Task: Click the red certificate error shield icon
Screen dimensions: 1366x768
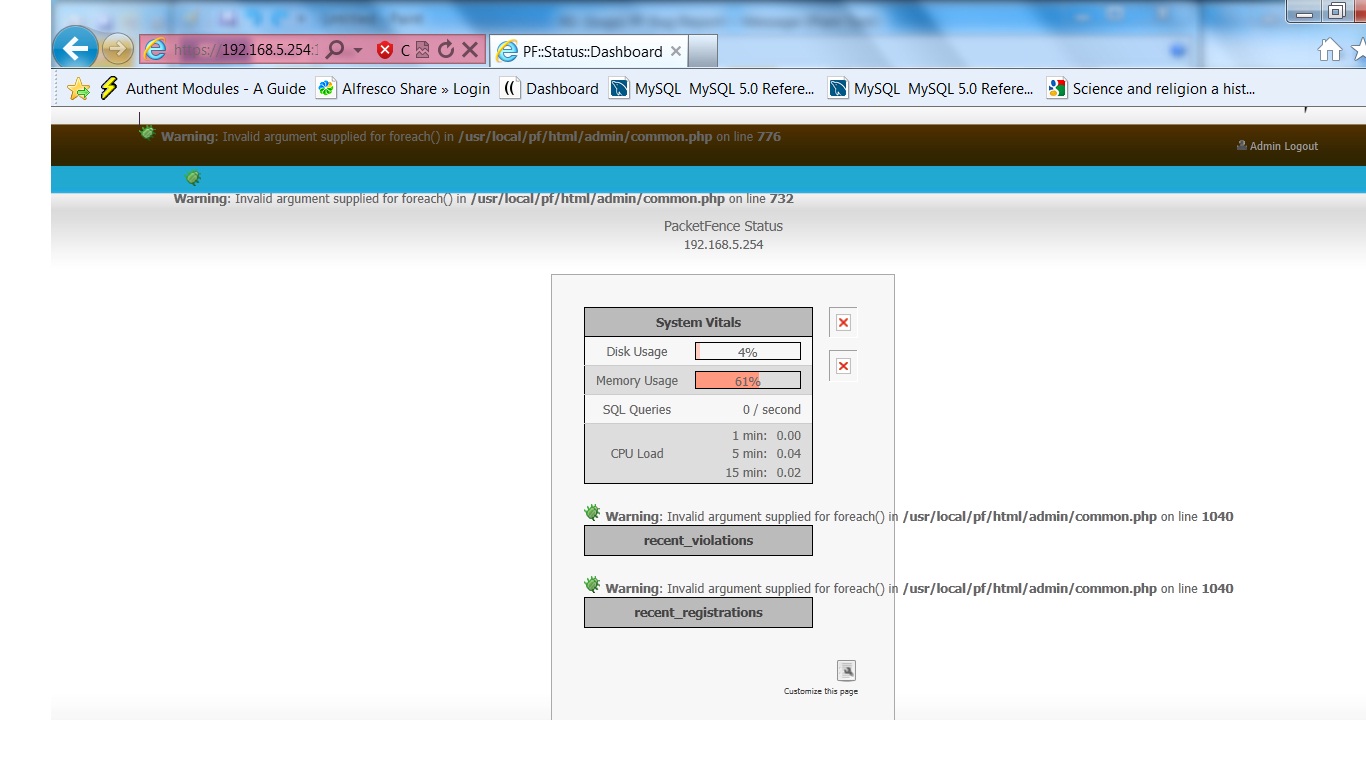Action: pos(385,50)
